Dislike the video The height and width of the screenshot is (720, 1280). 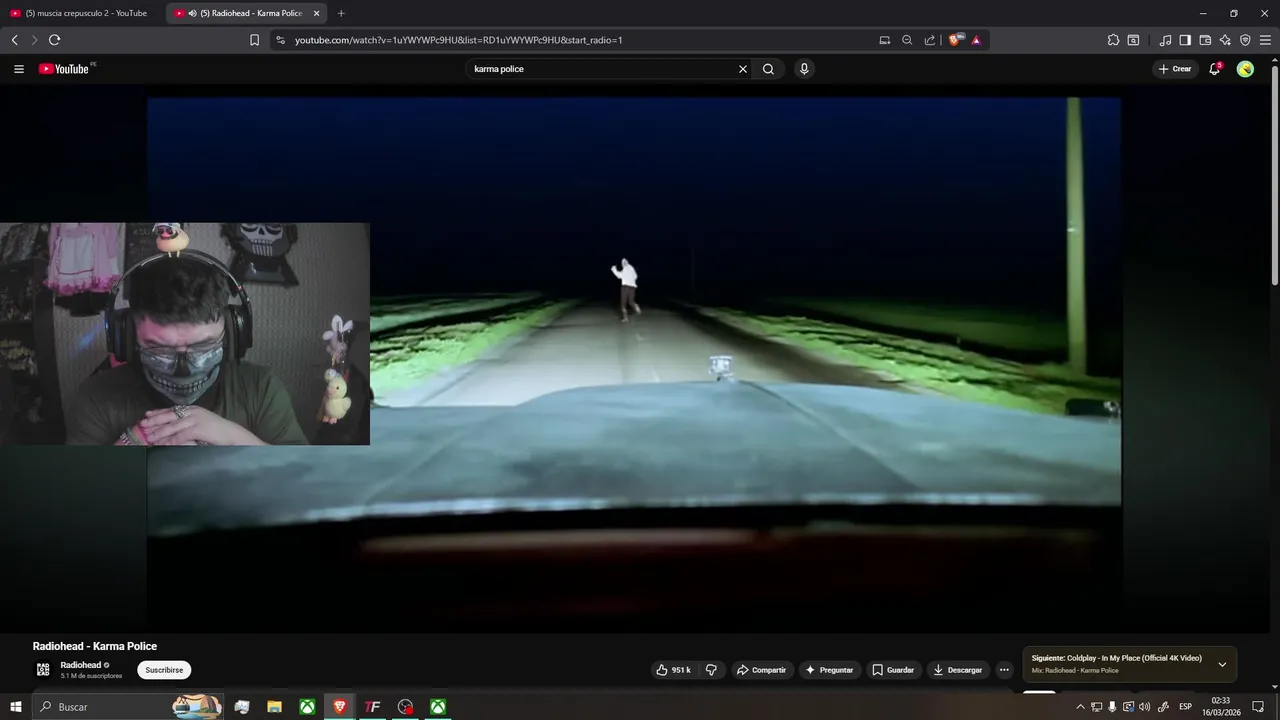(x=711, y=670)
